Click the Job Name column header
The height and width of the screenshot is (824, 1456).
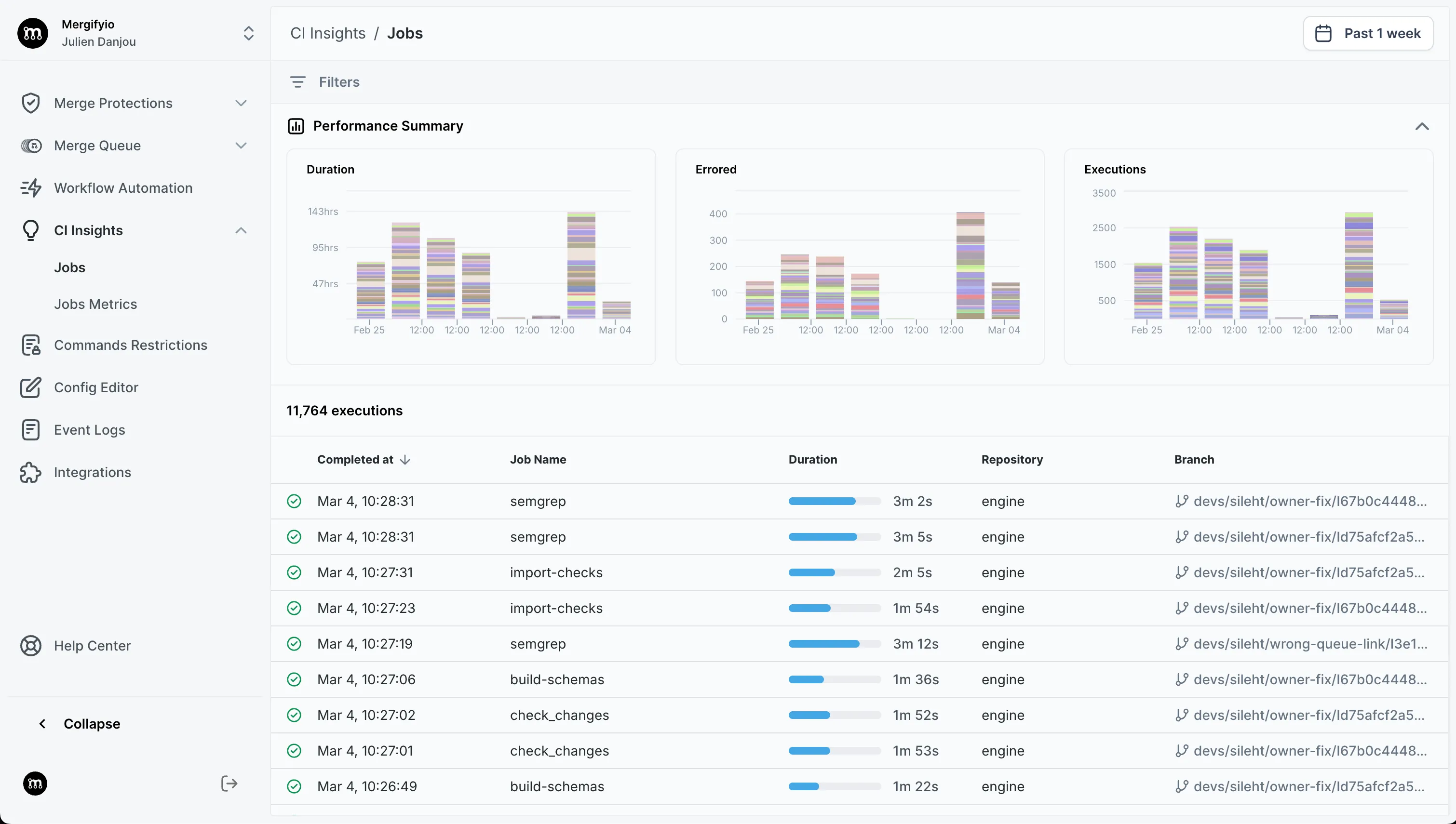coord(538,460)
